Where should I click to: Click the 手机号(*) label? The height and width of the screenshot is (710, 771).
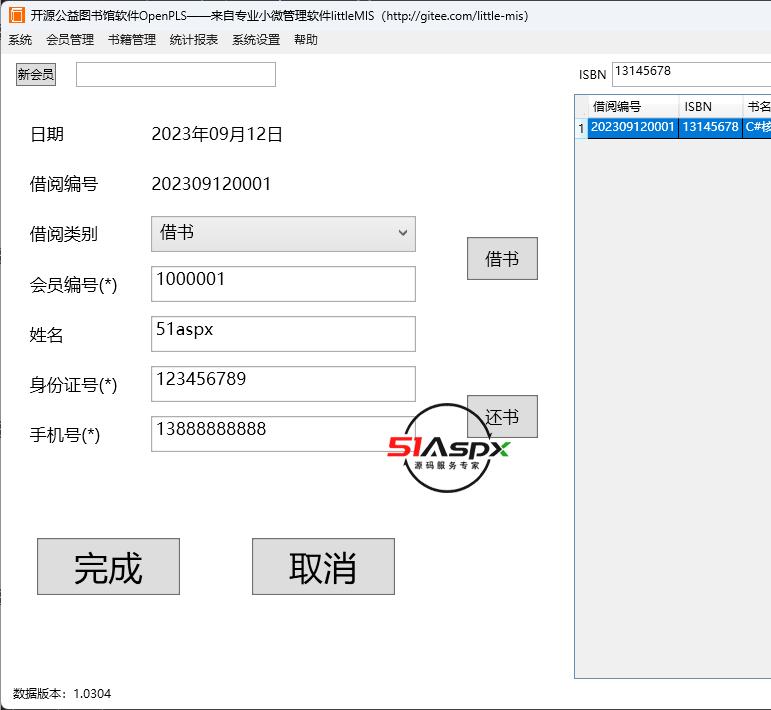pos(65,435)
